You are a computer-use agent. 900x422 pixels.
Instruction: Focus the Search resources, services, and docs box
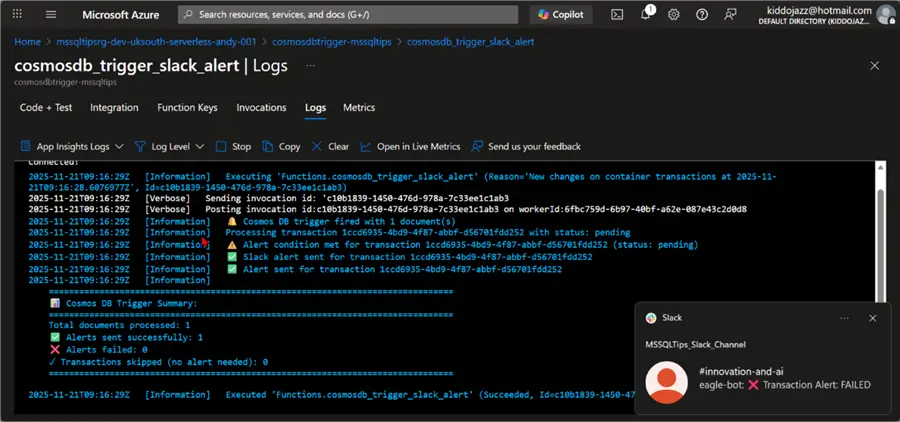pos(348,14)
